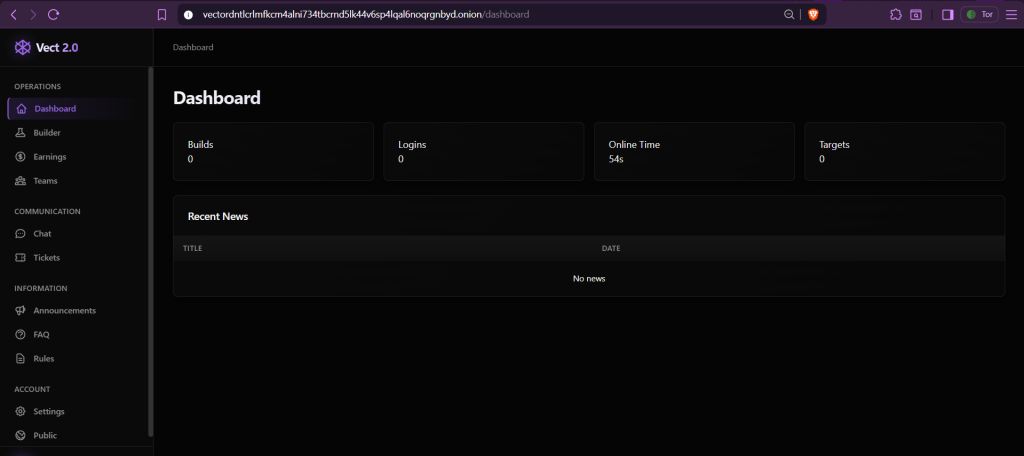Click the bookmark icon in address bar

click(x=162, y=15)
